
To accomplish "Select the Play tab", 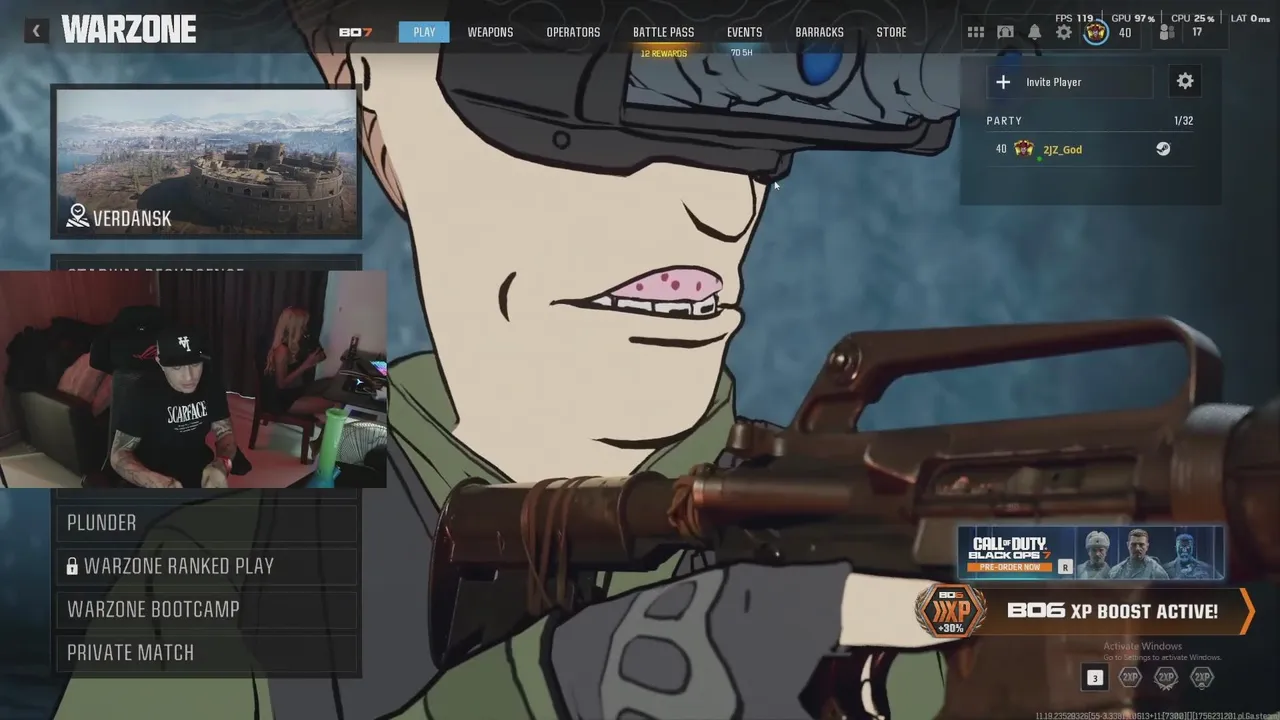I will coord(424,32).
